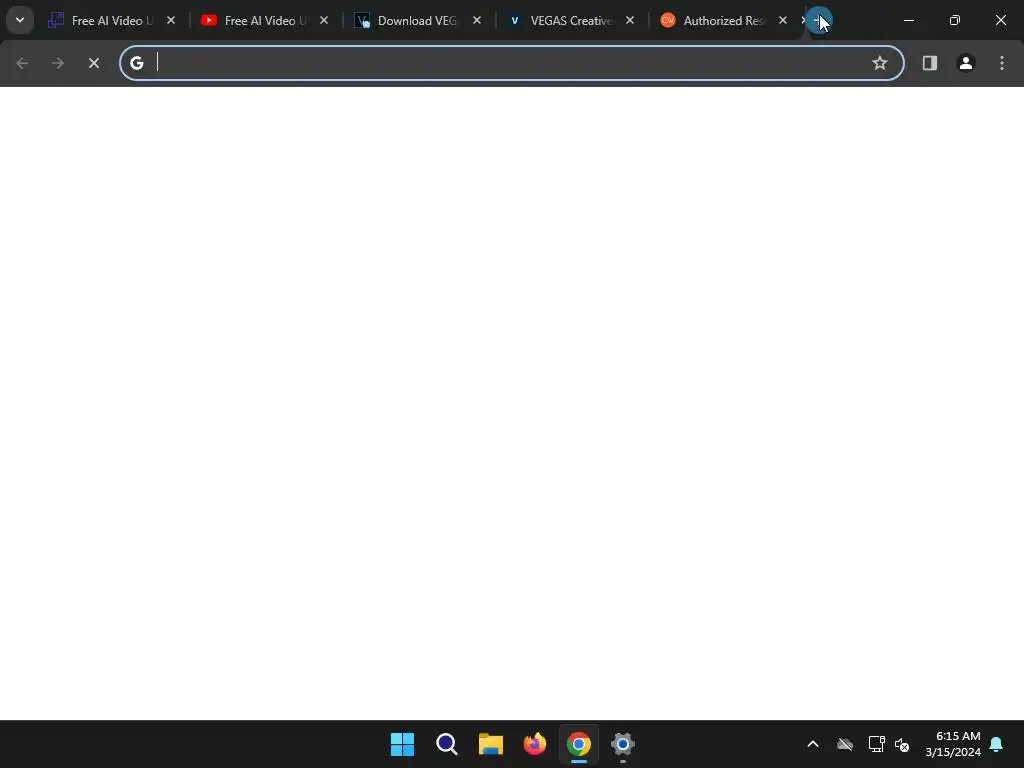Bookmark this tab with star icon

[880, 63]
